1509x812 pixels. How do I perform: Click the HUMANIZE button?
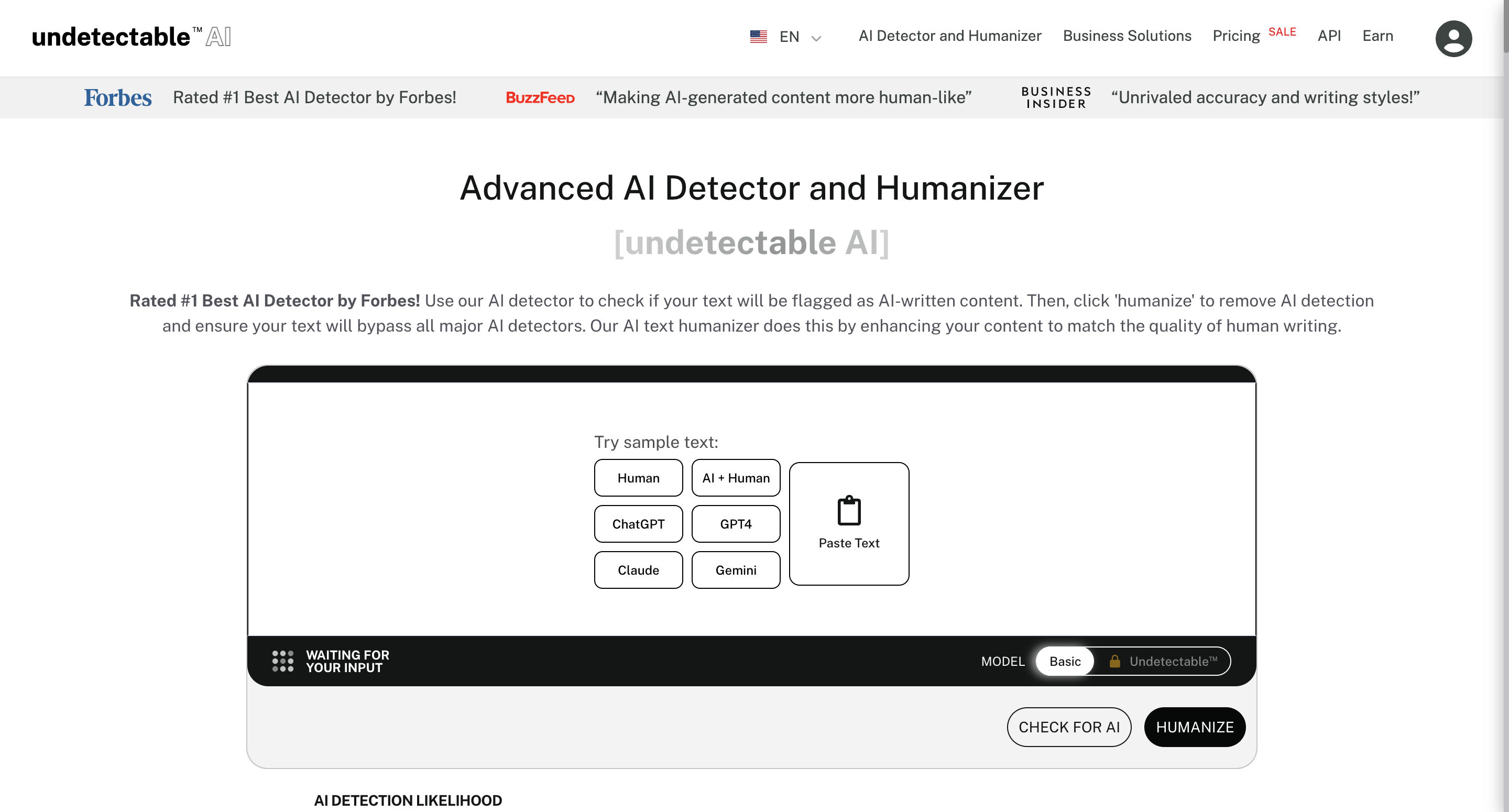pyautogui.click(x=1195, y=727)
